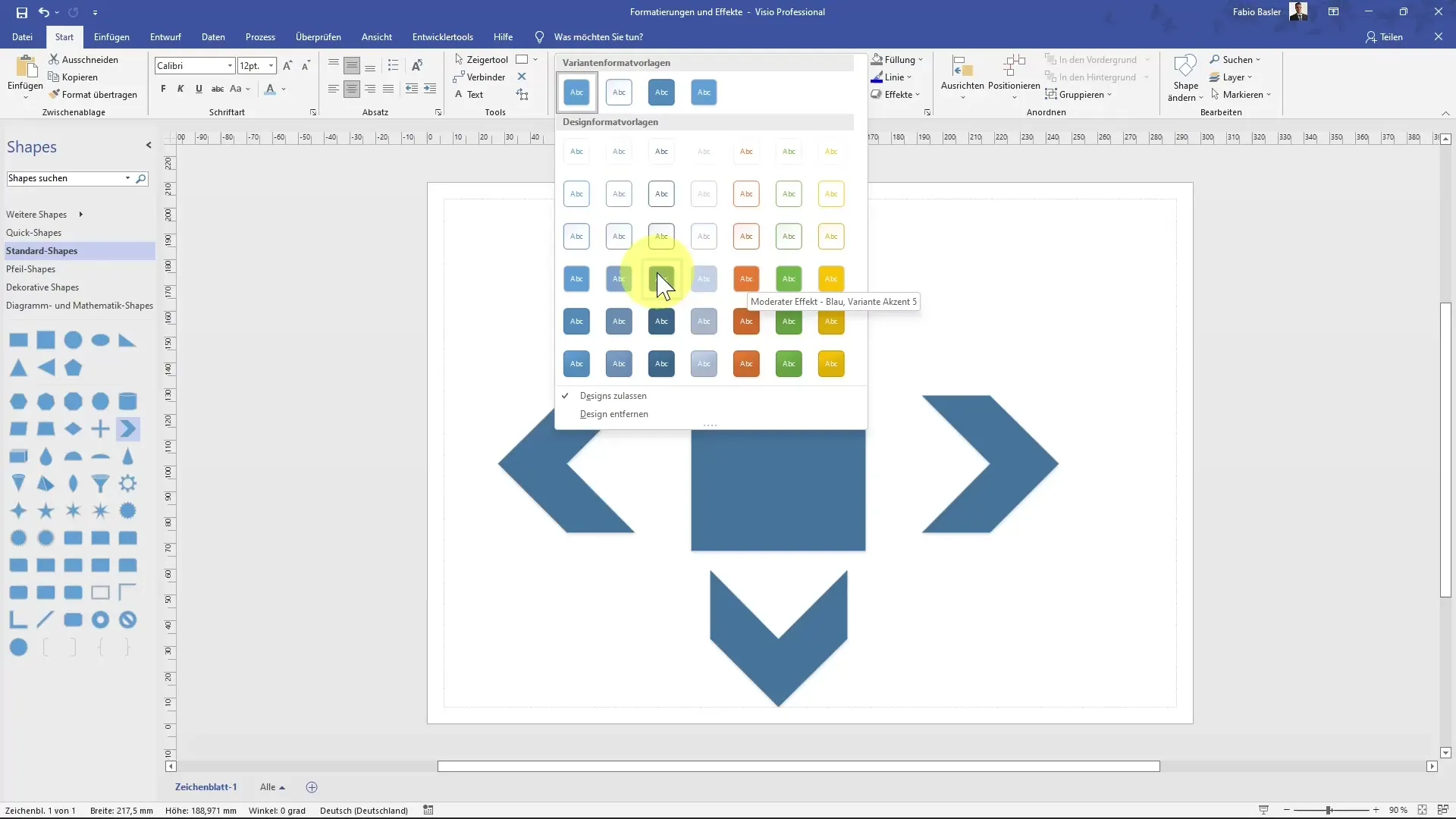Screen dimensions: 1456x819
Task: Add a new page with plus icon
Action: (312, 787)
